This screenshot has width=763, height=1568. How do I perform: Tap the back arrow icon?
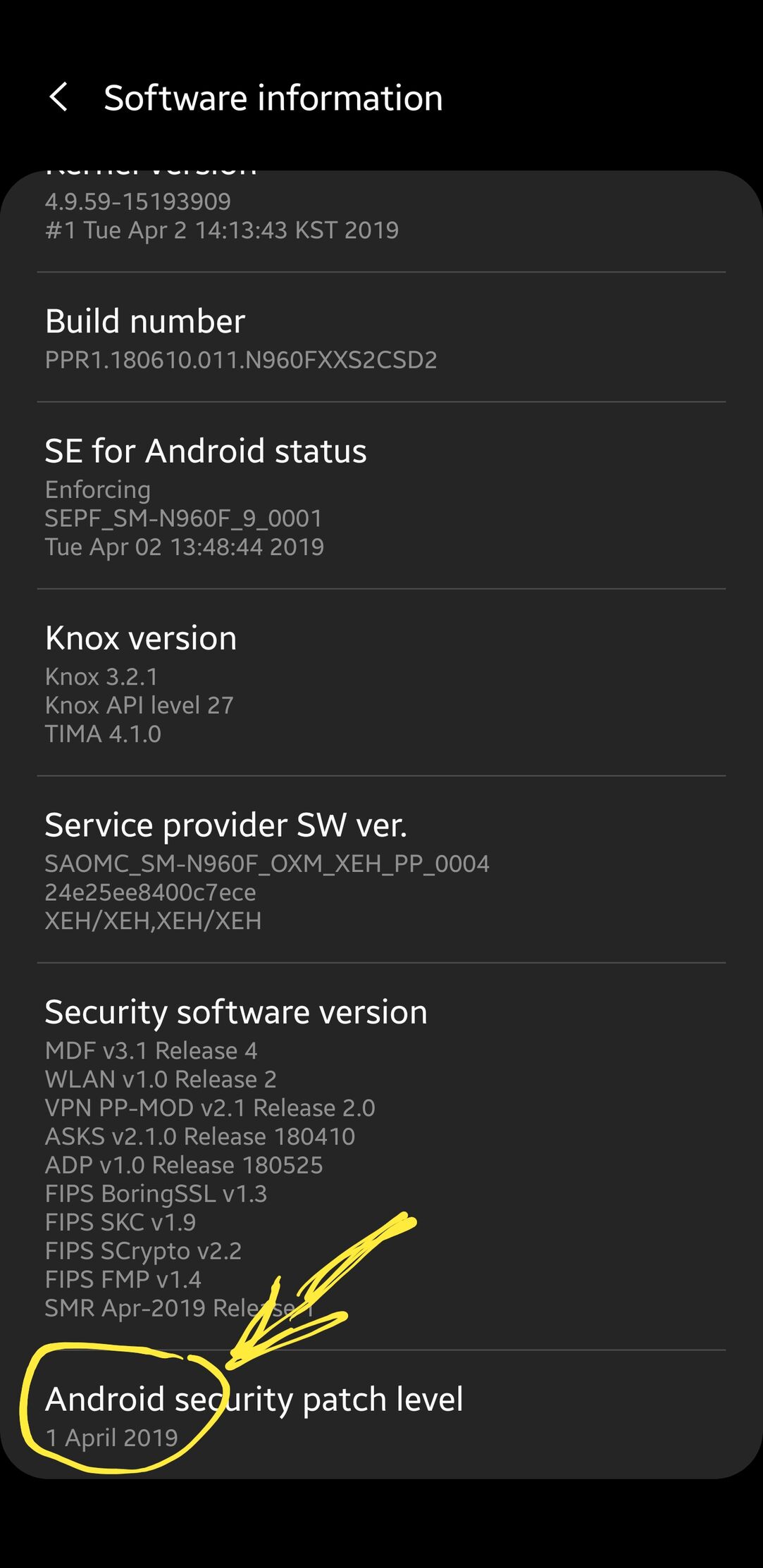tap(59, 97)
